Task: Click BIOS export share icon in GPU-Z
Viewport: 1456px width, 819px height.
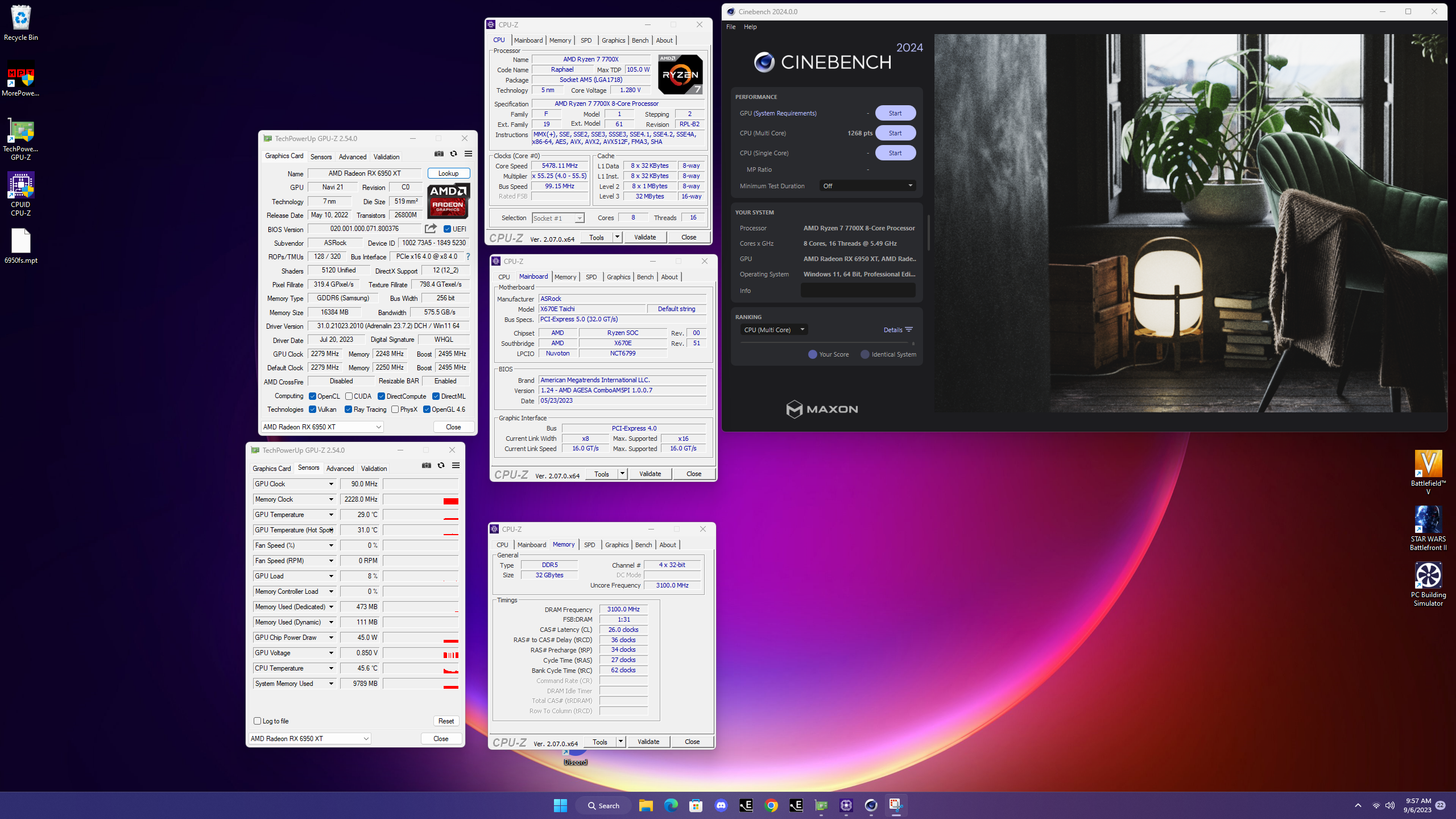Action: click(431, 229)
